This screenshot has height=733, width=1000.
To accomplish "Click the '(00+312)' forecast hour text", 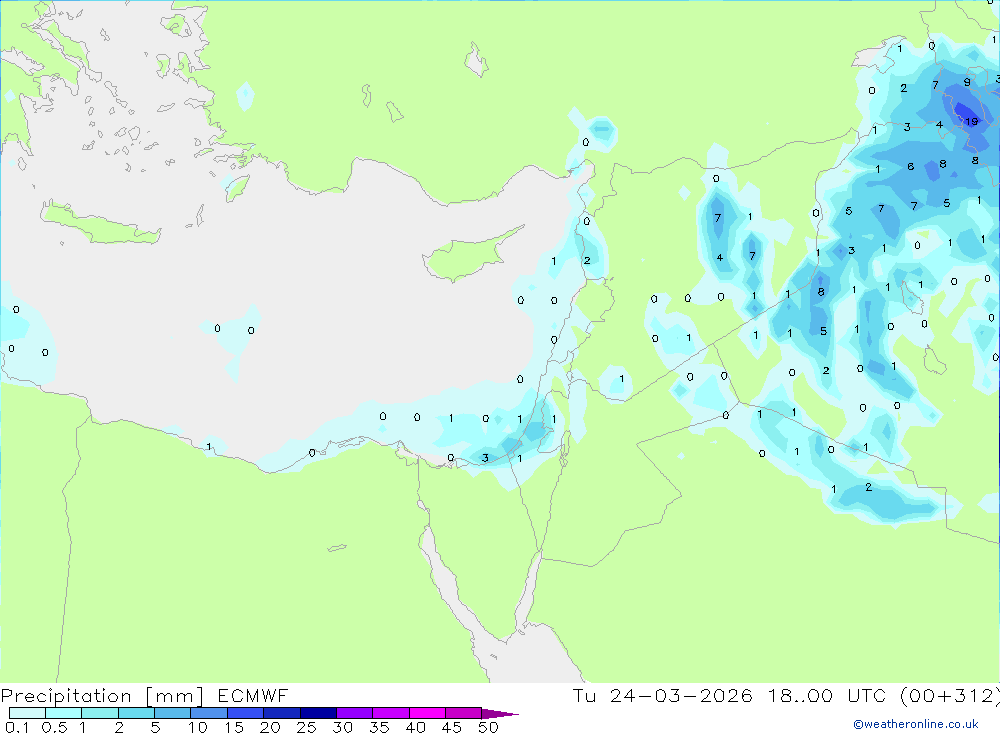I will click(950, 695).
